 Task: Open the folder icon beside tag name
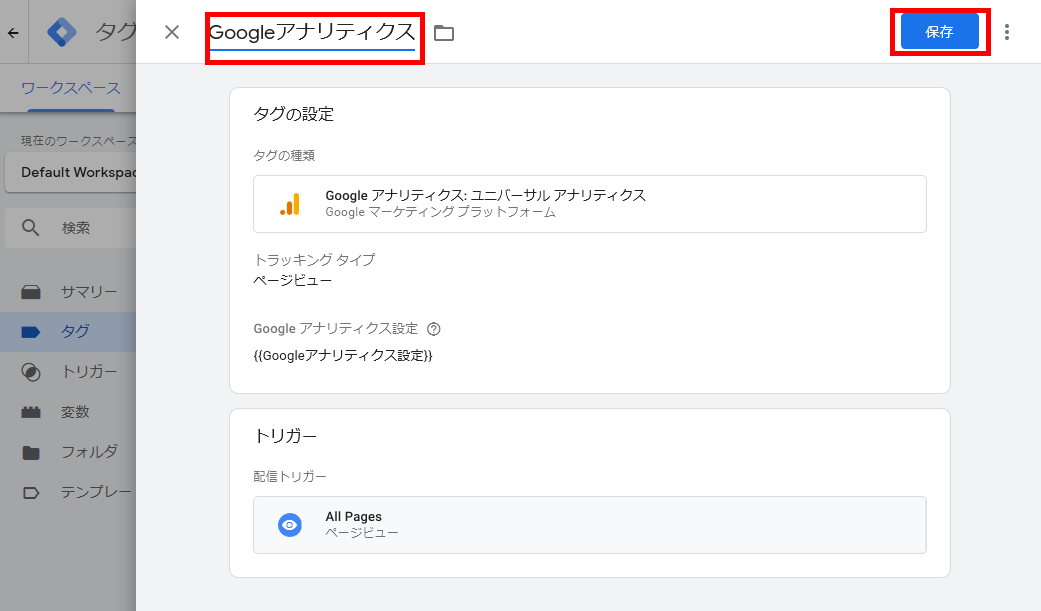pos(443,33)
